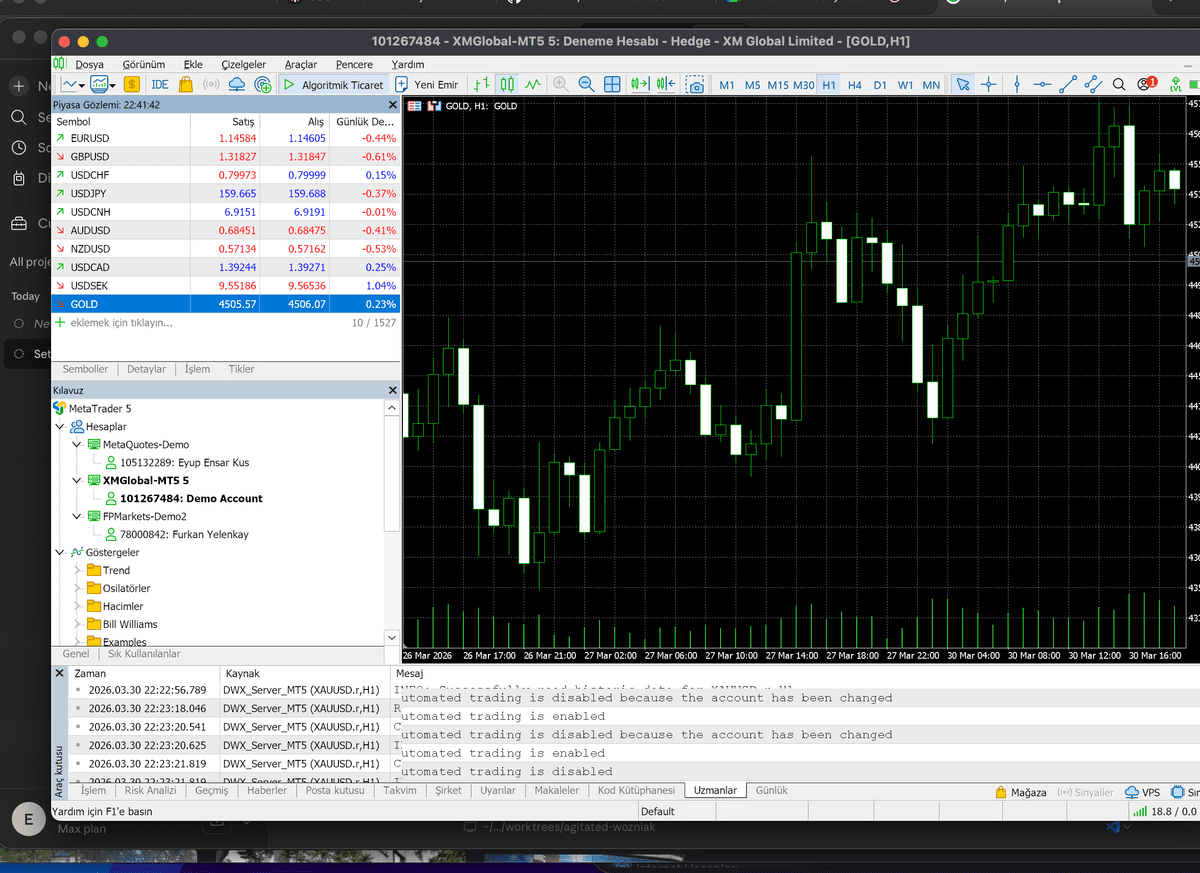
Task: Open the Çizelgeler menu
Action: click(x=243, y=64)
